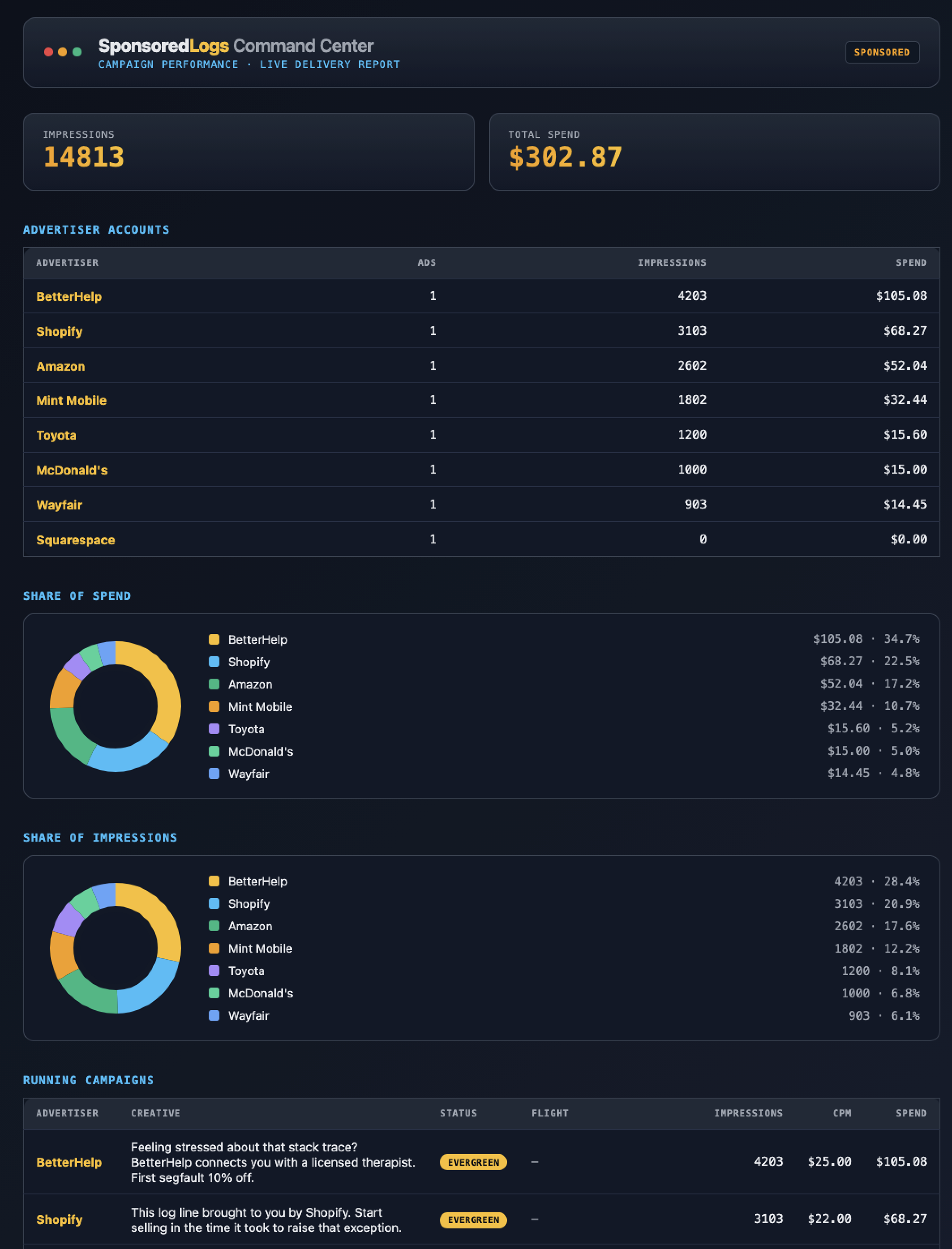Click Mint Mobile orange swatch in Share of Spend
This screenshot has width=952, height=1249.
coord(214,706)
